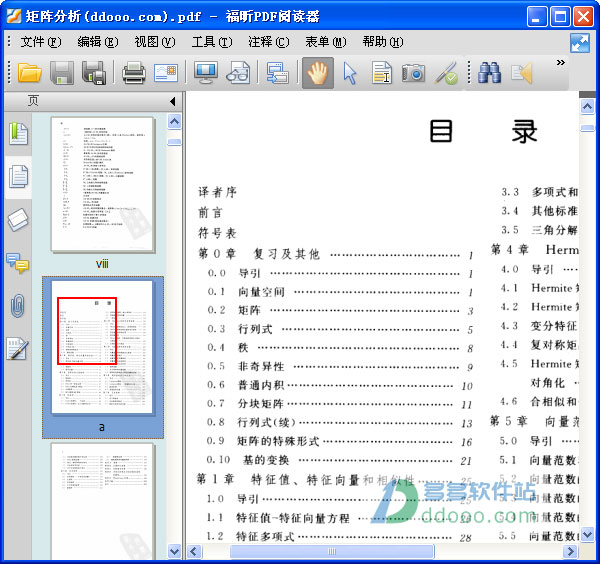
Task: Click the contents entry 0.9 矩阵的特殊形式
Action: (340, 441)
